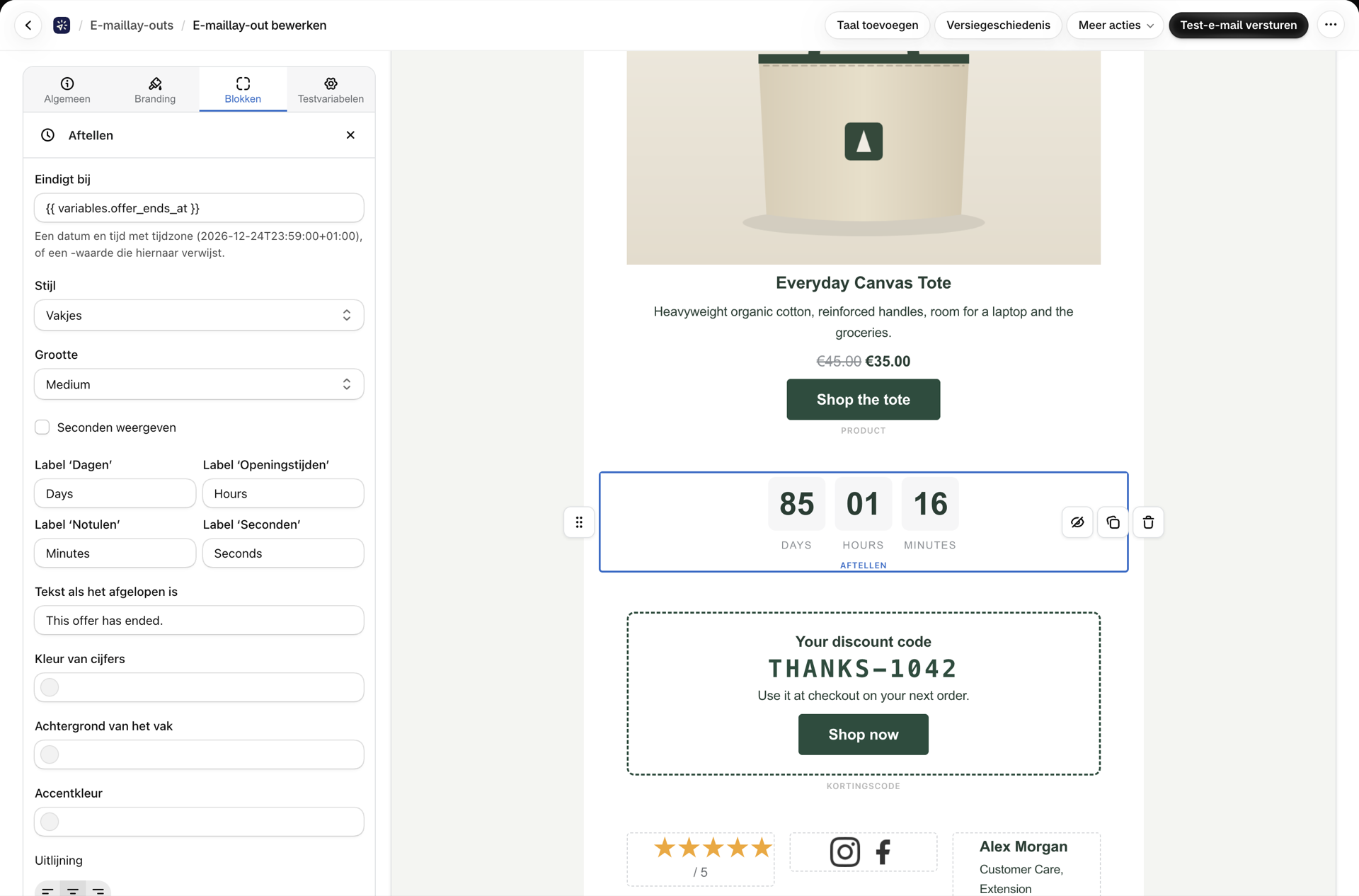Select the Blokken tab
Image resolution: width=1359 pixels, height=896 pixels.
pos(243,90)
